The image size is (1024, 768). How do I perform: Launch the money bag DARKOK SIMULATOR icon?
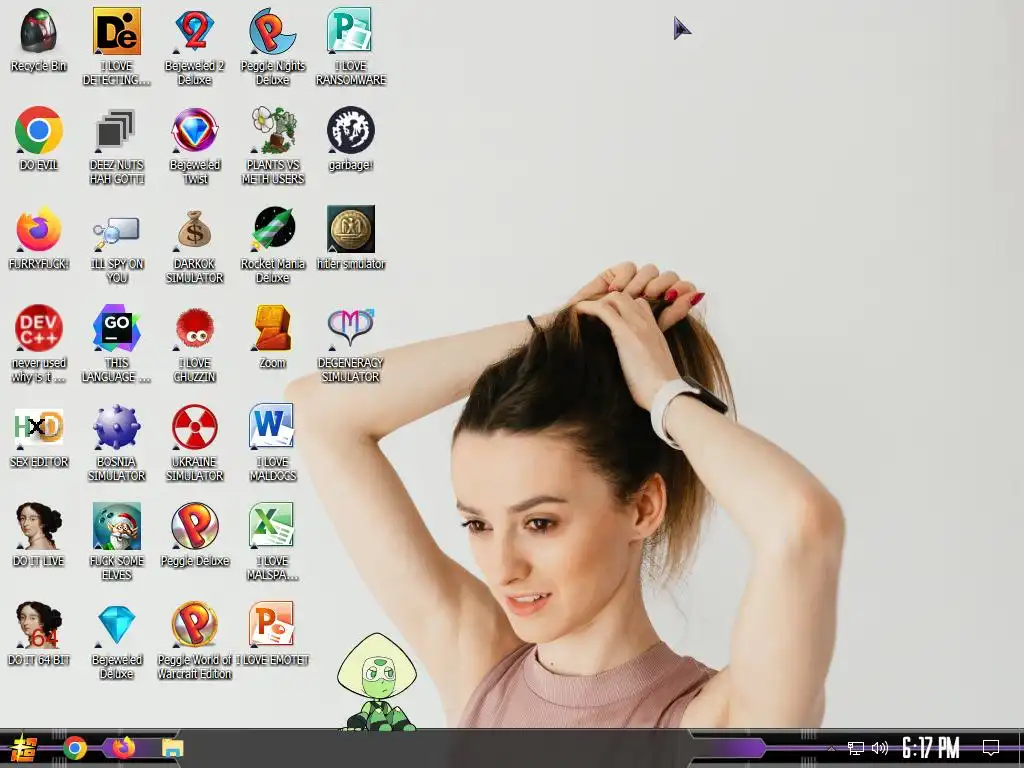[x=195, y=229]
